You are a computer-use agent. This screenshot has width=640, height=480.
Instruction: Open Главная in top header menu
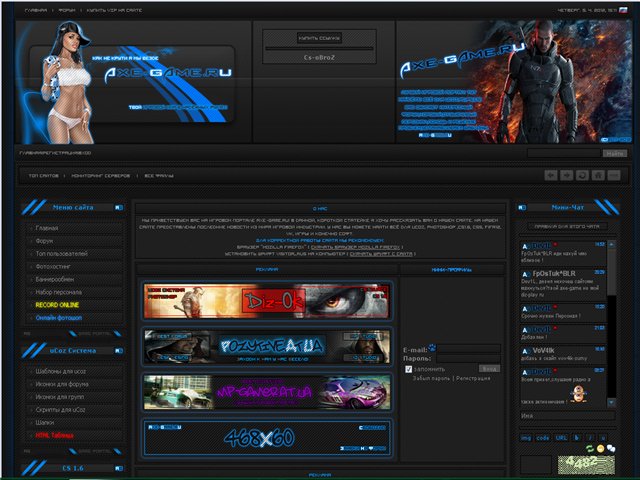point(36,10)
